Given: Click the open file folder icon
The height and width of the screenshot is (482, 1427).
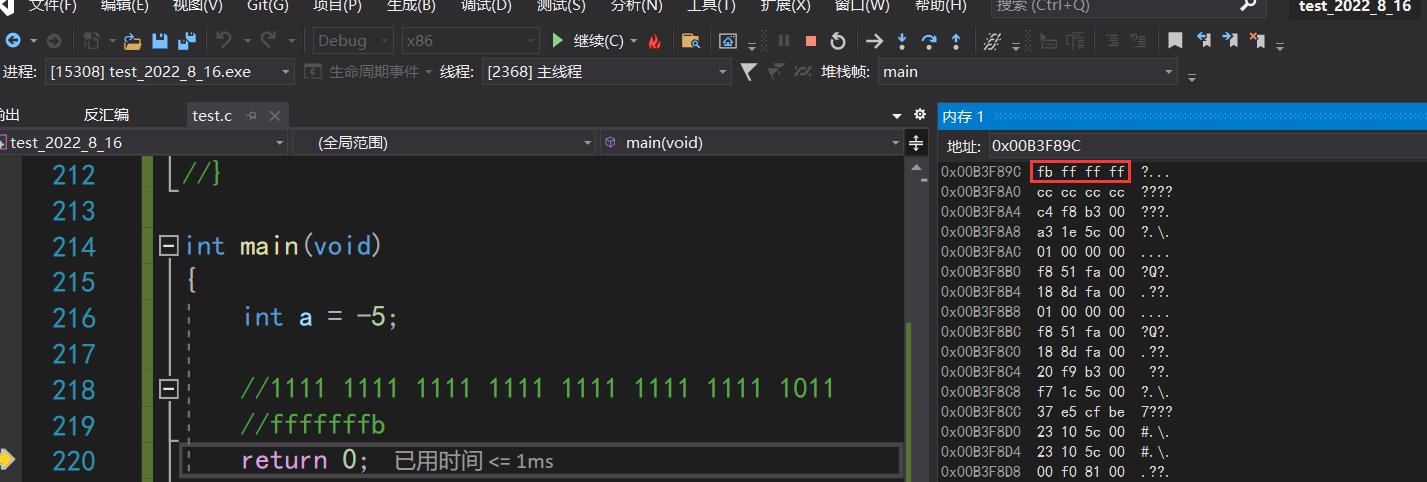Looking at the screenshot, I should (x=132, y=41).
